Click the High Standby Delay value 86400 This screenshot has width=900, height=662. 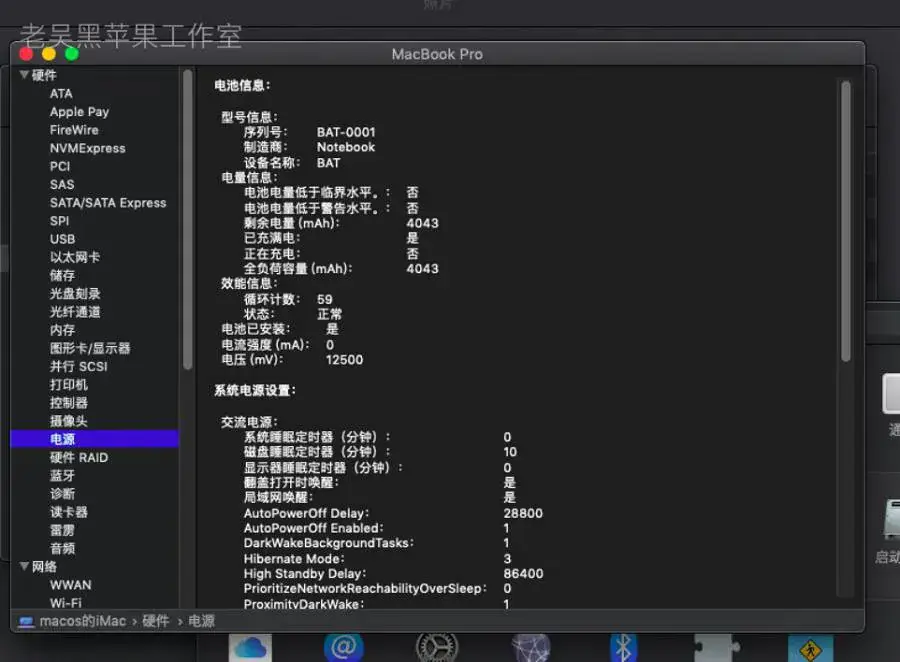523,574
